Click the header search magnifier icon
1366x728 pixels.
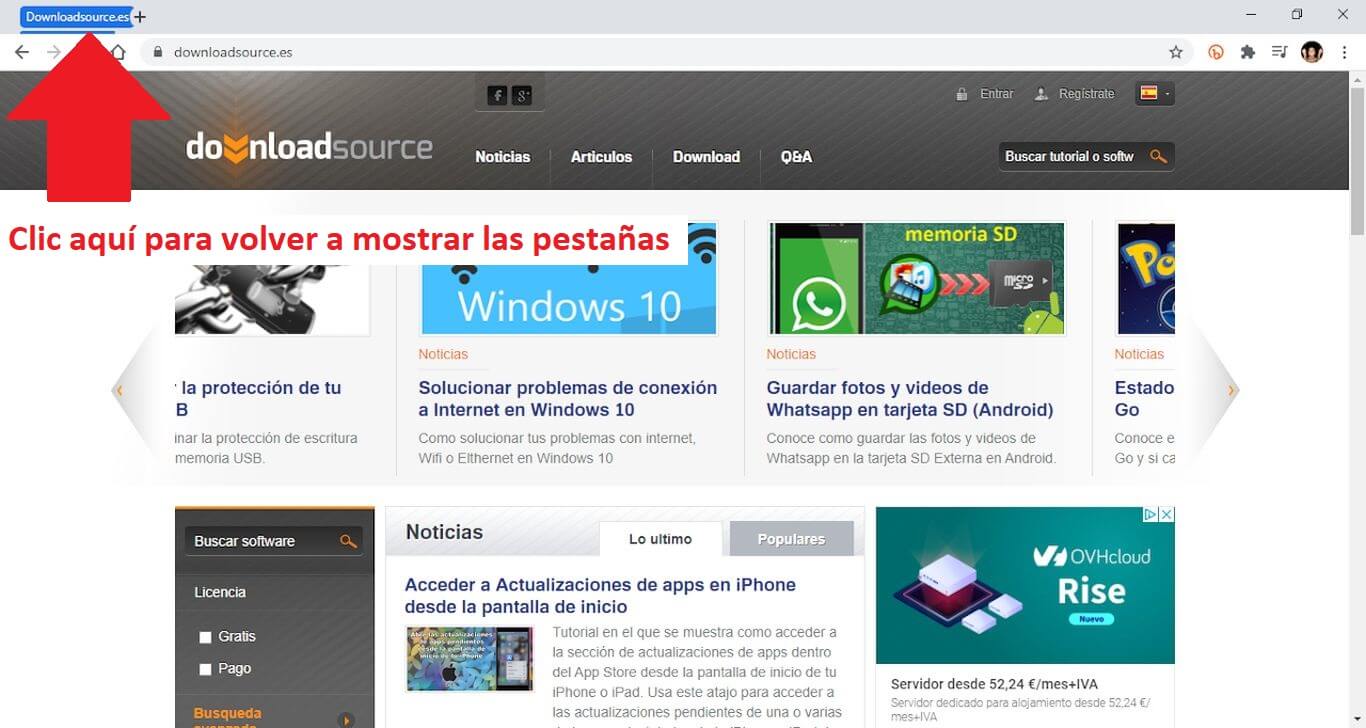click(x=1158, y=156)
